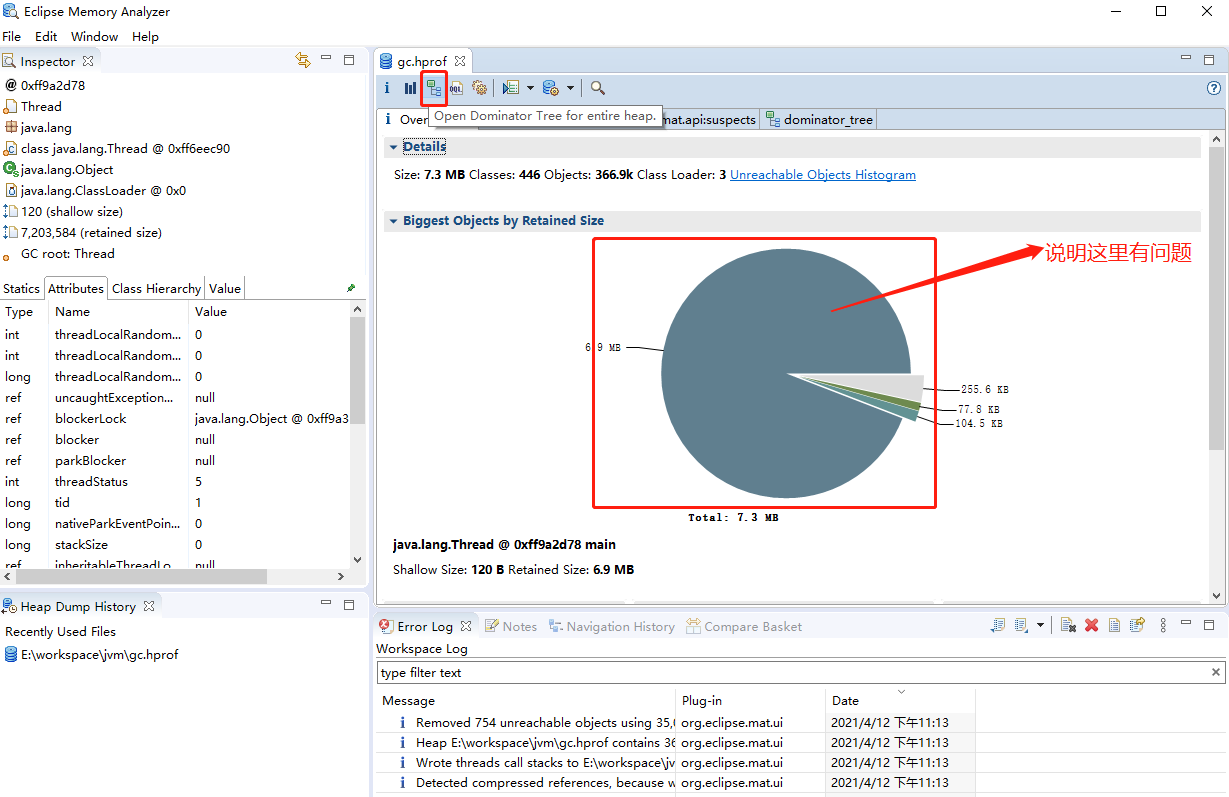Screen dimensions: 1229x797
Task: Switch to the dominator_tree tab
Action: (x=819, y=119)
